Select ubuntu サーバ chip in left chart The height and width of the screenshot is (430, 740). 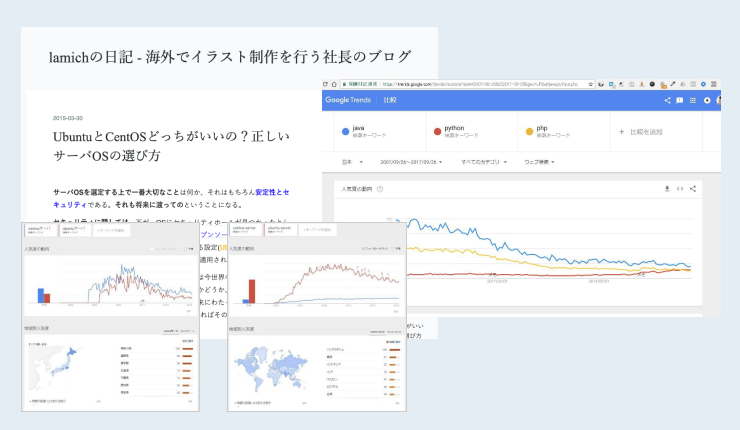[x=75, y=230]
